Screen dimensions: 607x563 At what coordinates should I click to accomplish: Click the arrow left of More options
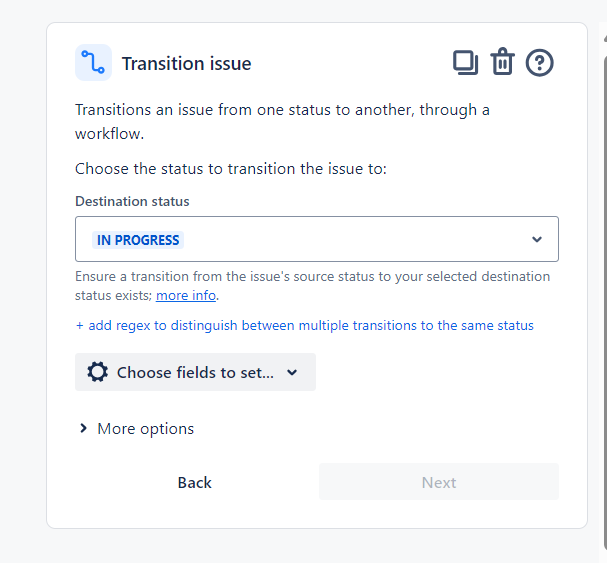pyautogui.click(x=83, y=428)
